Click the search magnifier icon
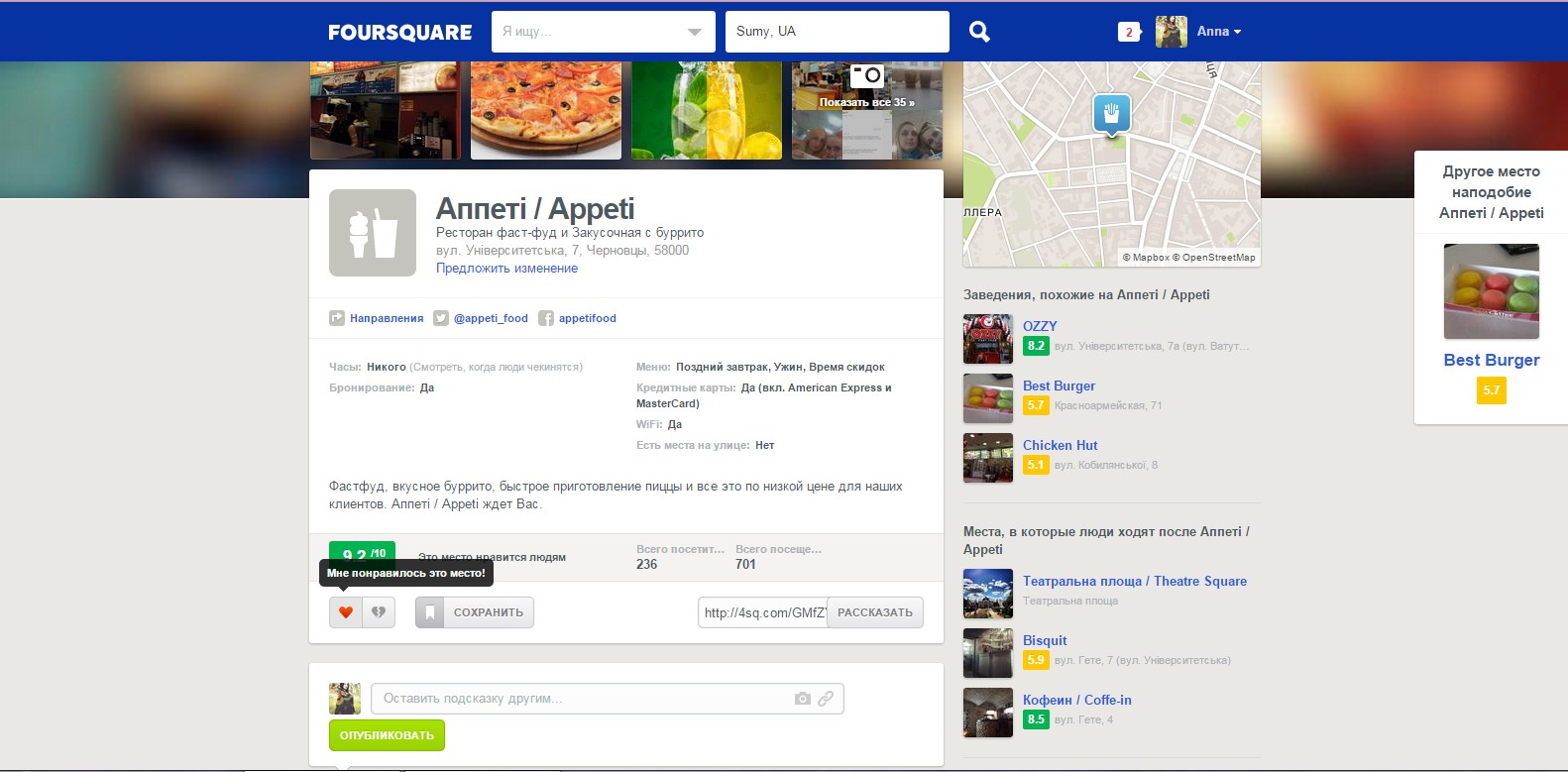The height and width of the screenshot is (772, 1568). click(979, 32)
